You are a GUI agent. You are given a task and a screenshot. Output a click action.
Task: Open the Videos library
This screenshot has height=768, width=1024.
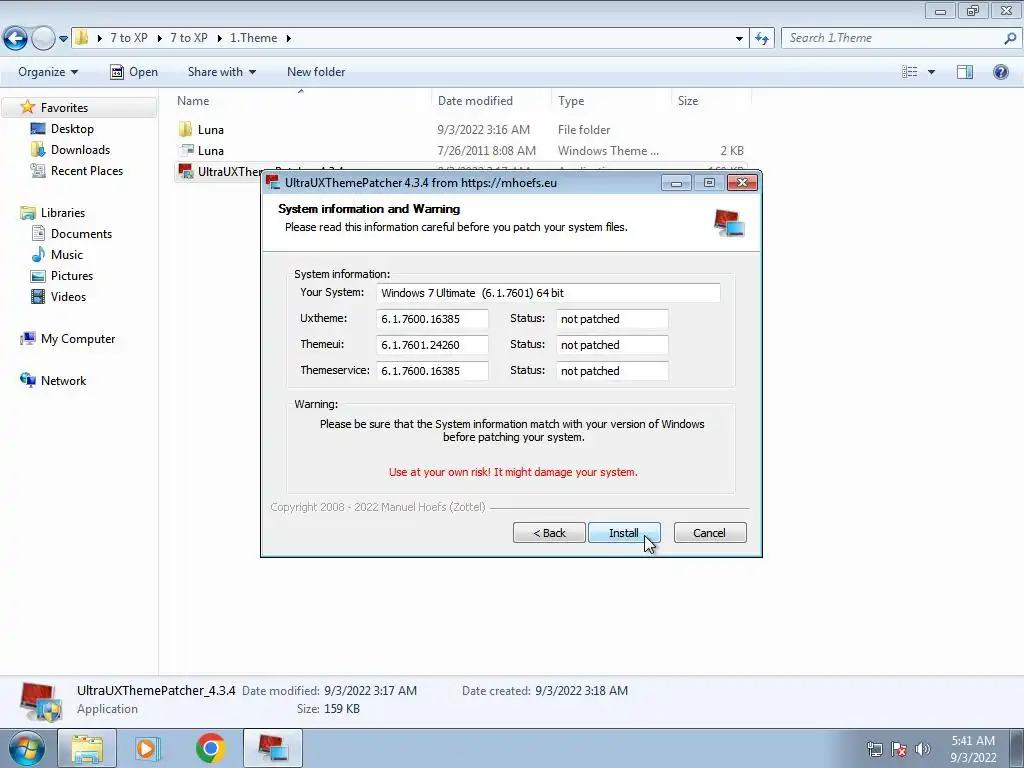coord(68,296)
